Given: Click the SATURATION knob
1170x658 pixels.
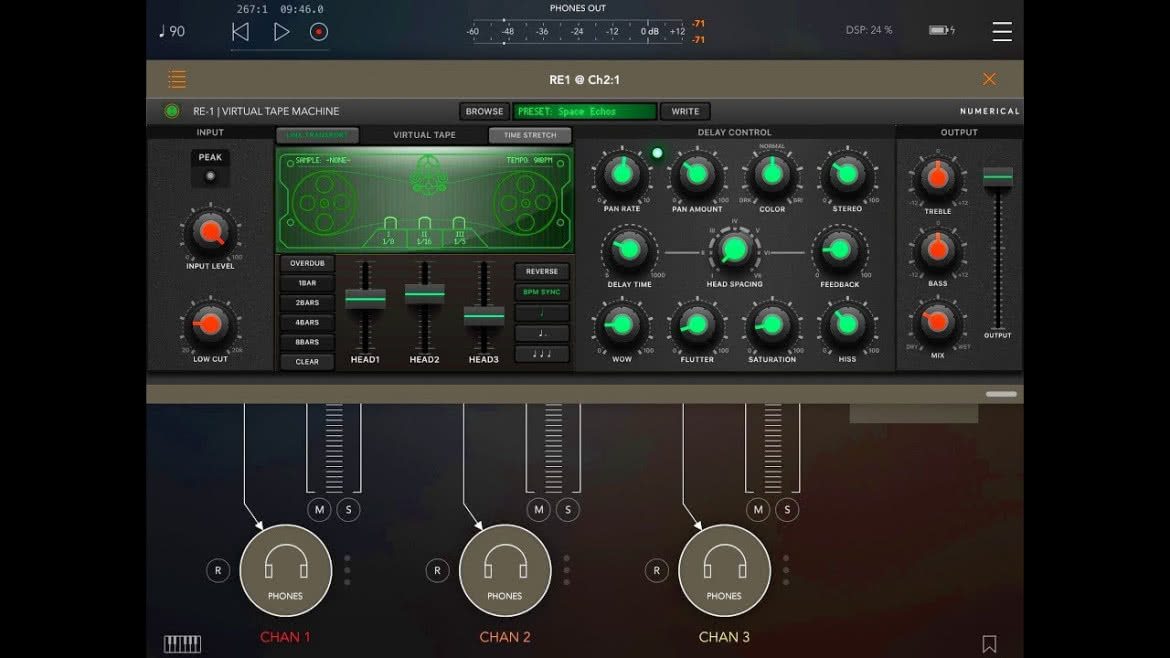Looking at the screenshot, I should [772, 325].
